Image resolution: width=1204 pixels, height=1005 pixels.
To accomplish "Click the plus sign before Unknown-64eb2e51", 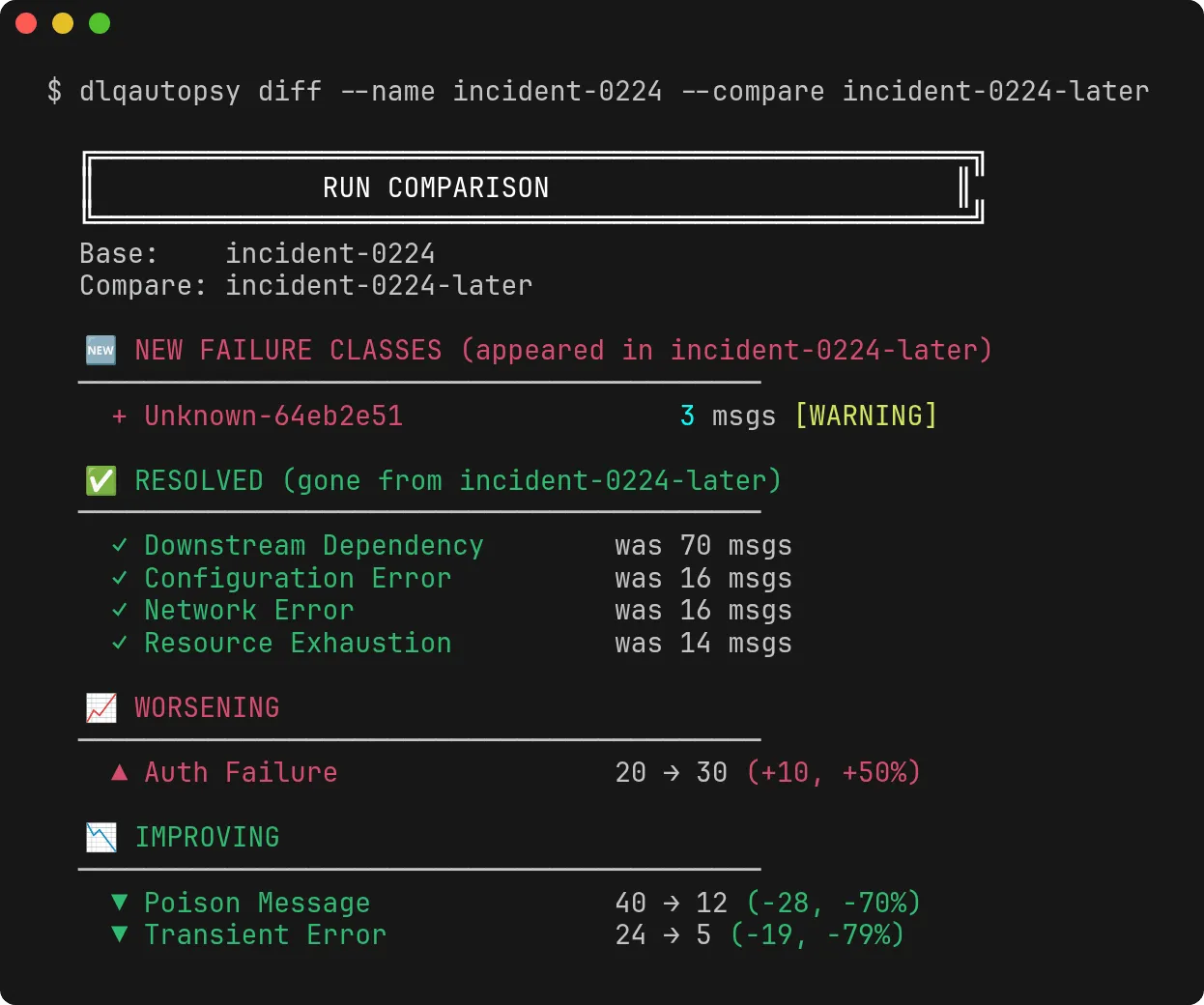I will click(120, 416).
